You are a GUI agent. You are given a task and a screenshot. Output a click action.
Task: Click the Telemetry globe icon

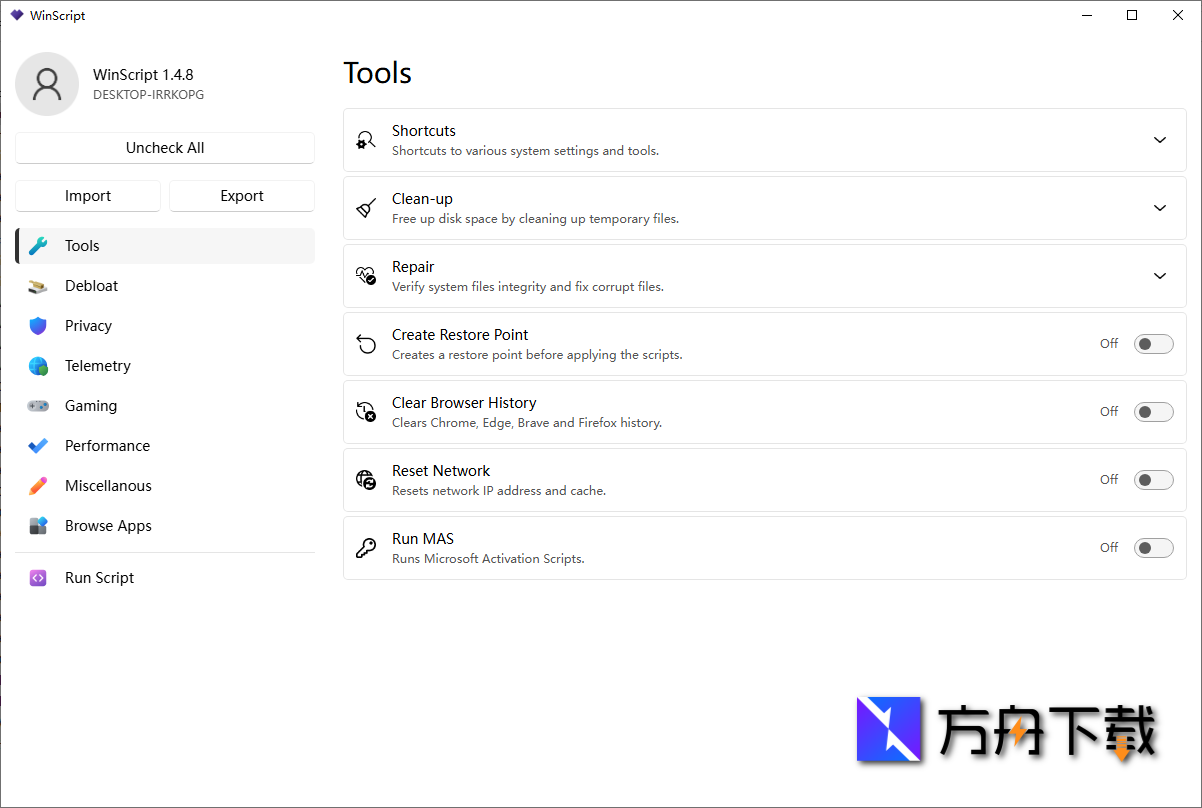click(x=38, y=366)
